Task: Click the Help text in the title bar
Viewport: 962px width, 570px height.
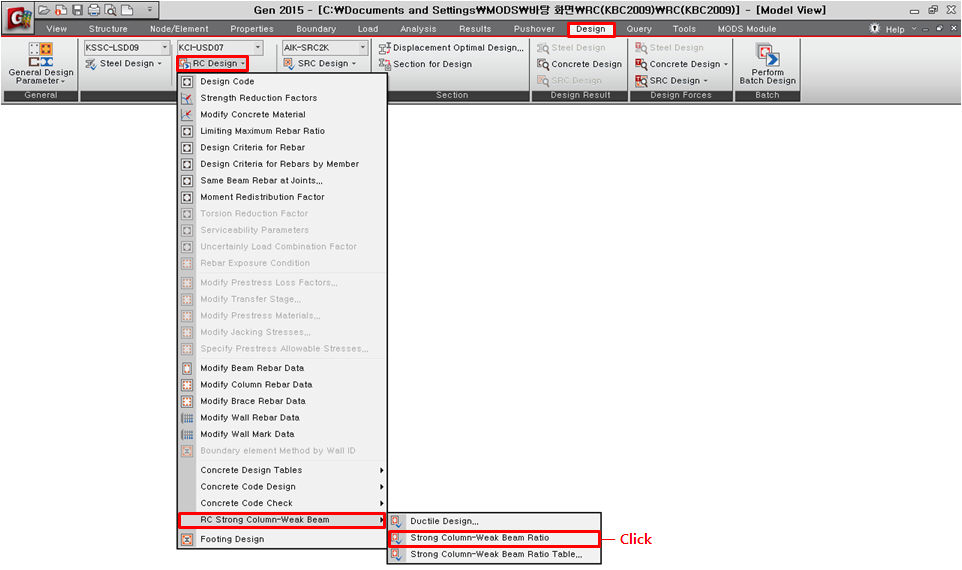Action: click(x=895, y=29)
